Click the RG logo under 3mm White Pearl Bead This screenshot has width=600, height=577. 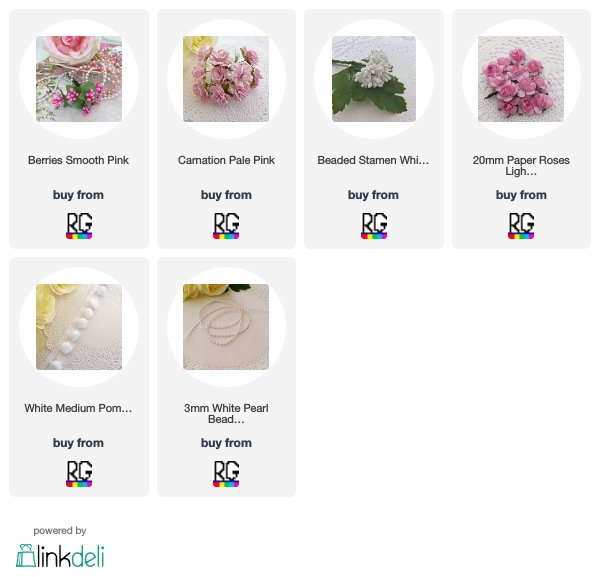pos(226,473)
